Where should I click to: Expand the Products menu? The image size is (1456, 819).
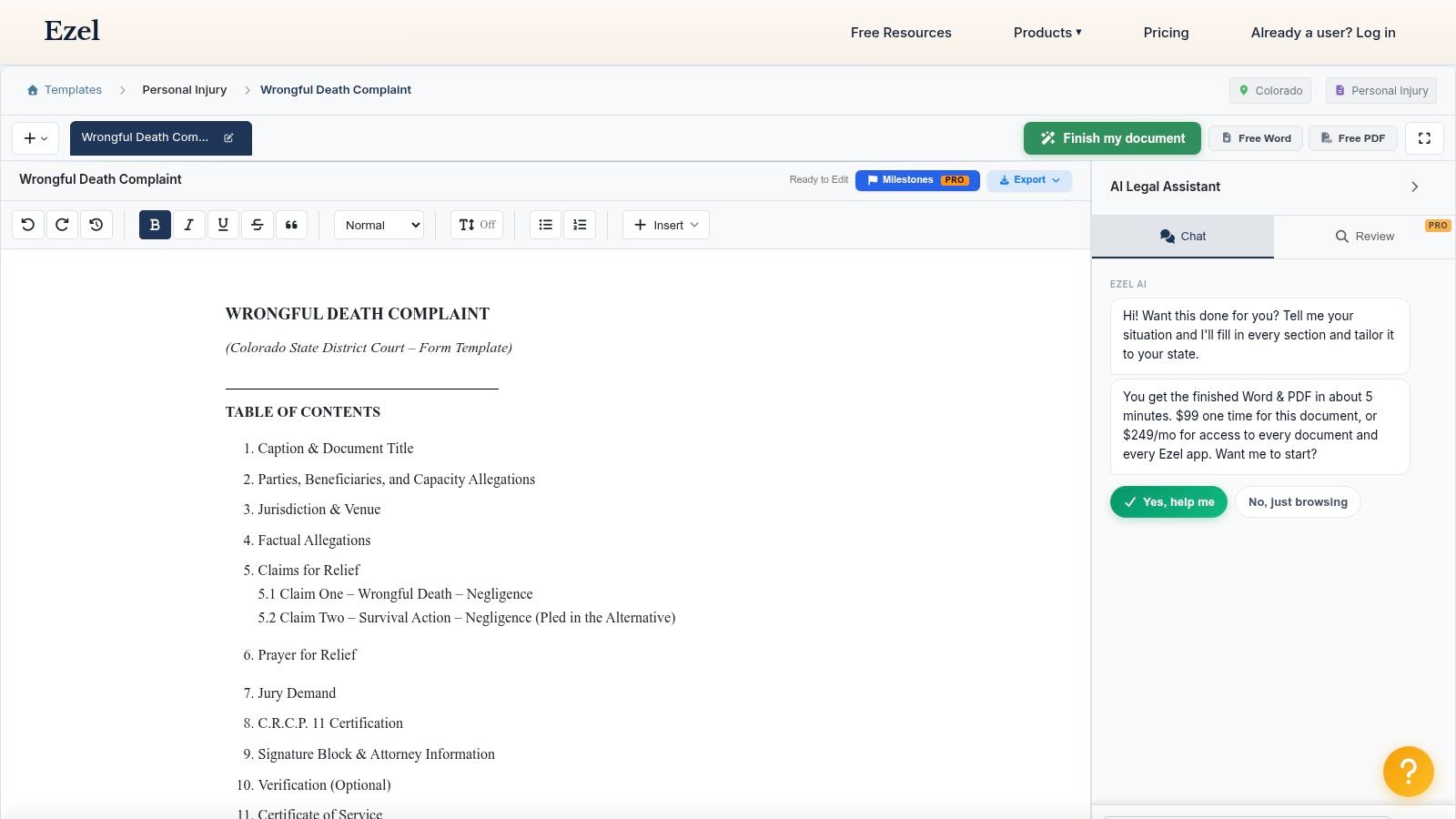click(x=1047, y=33)
